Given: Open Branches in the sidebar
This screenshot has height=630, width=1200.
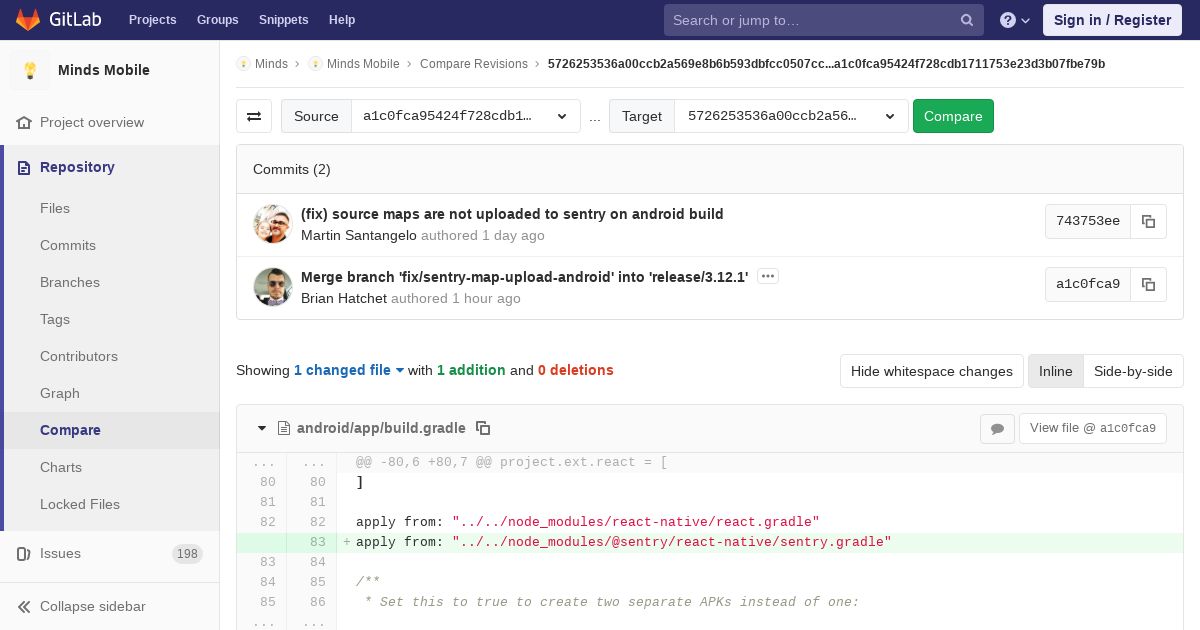Looking at the screenshot, I should click(x=70, y=282).
